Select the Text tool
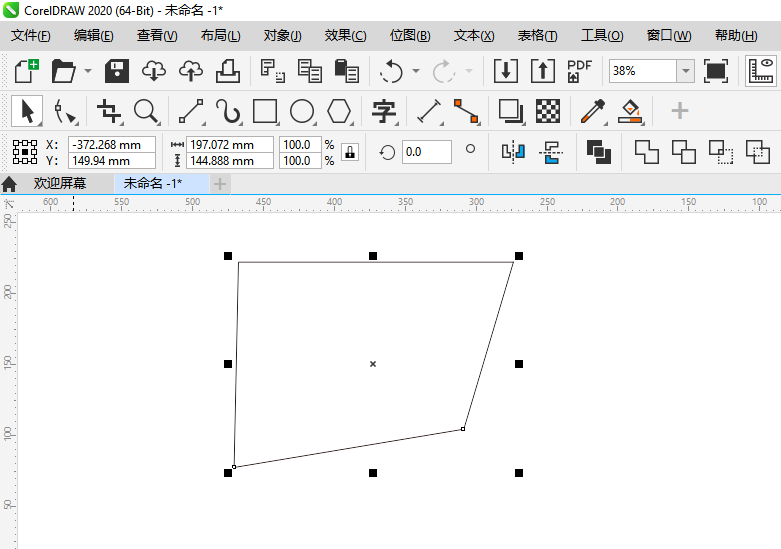Screen dimensions: 781x549 pyautogui.click(x=384, y=110)
